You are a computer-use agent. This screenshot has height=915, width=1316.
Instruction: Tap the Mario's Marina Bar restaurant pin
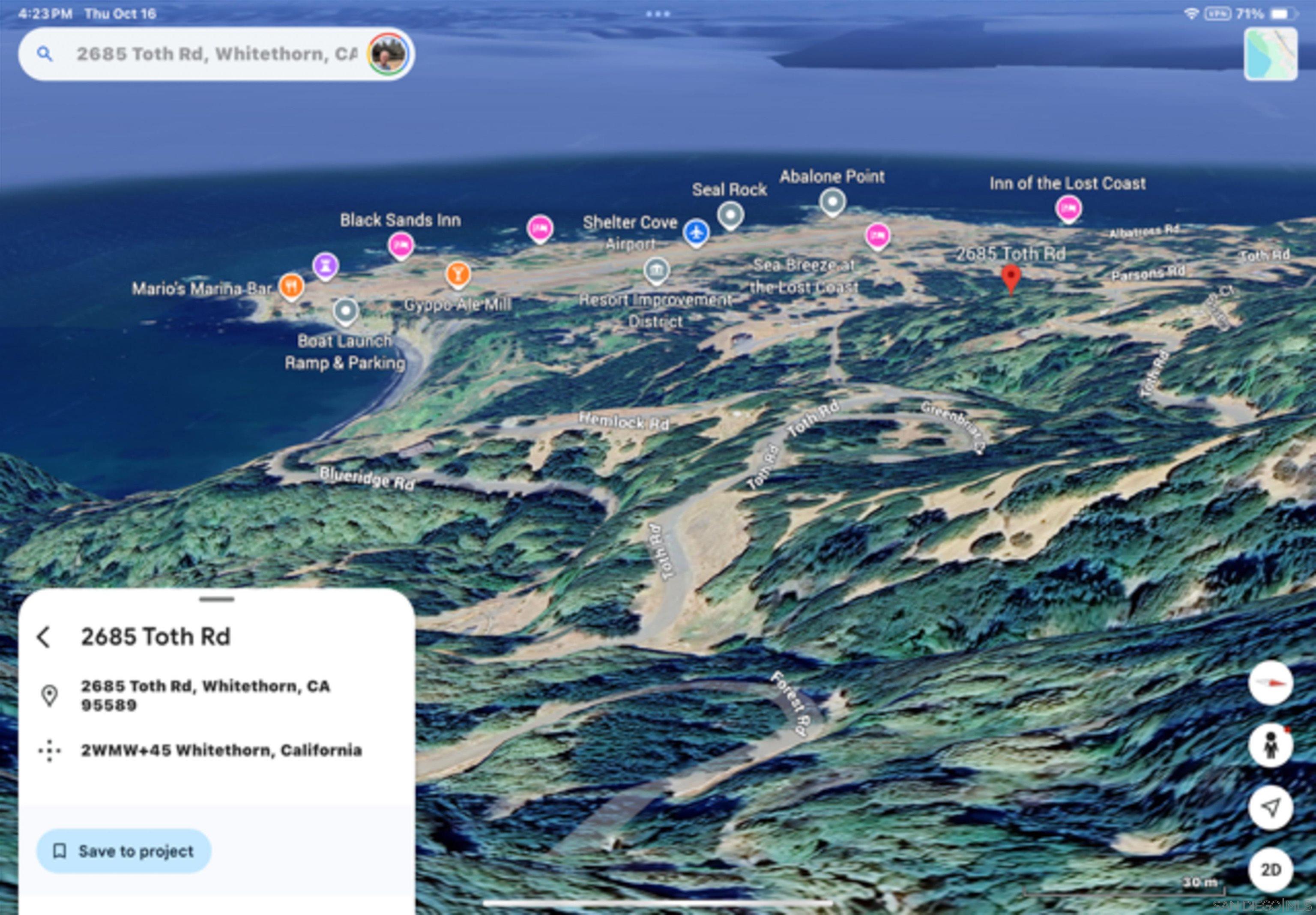(291, 285)
